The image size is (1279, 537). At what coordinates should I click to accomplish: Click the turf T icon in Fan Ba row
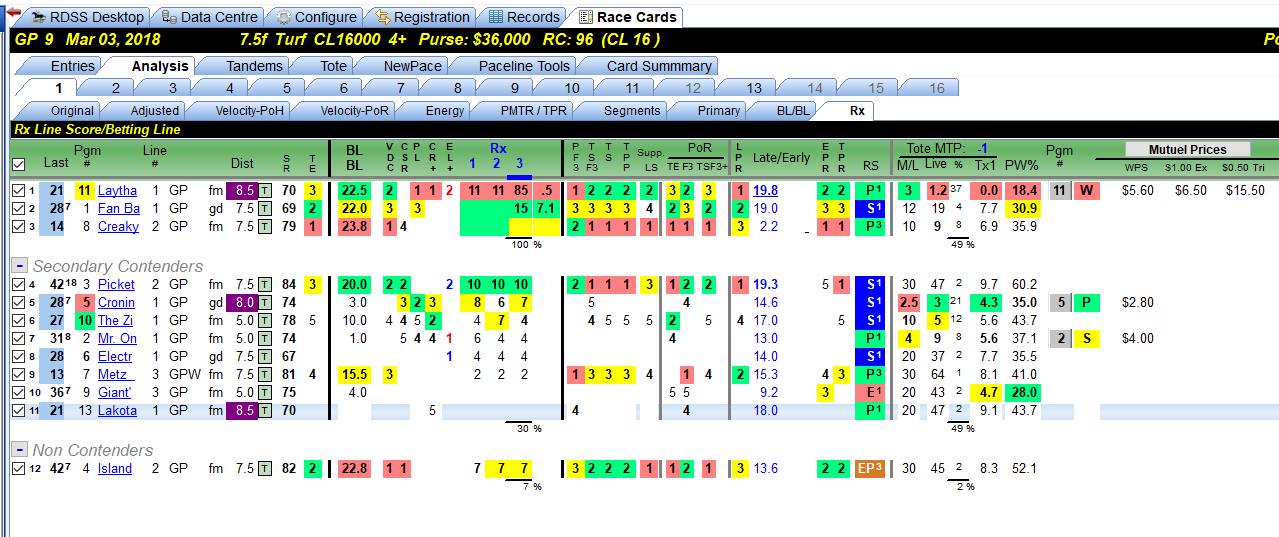(x=265, y=208)
